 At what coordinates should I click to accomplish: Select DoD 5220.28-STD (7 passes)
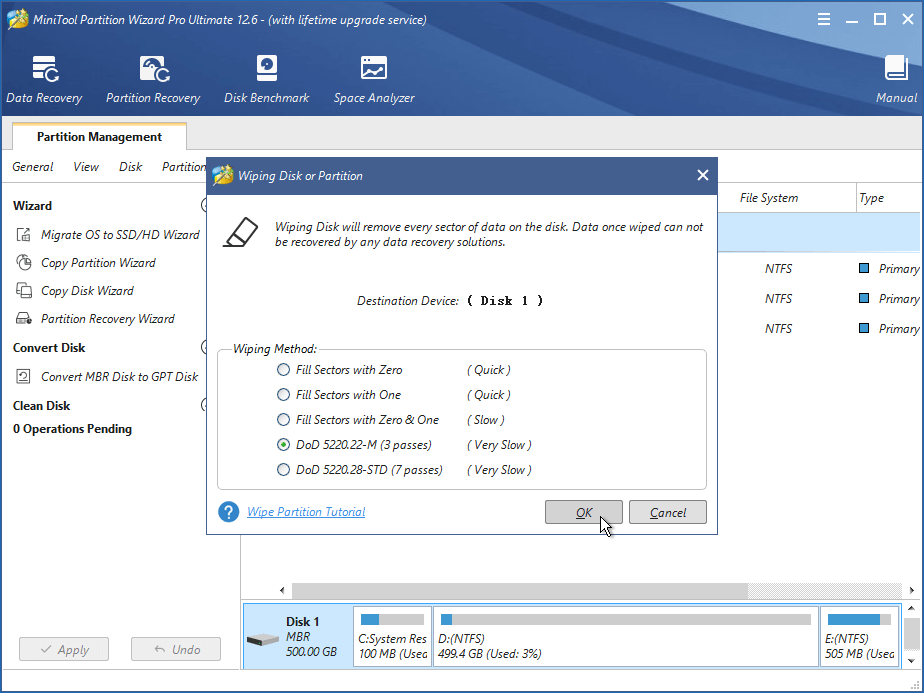(x=283, y=470)
